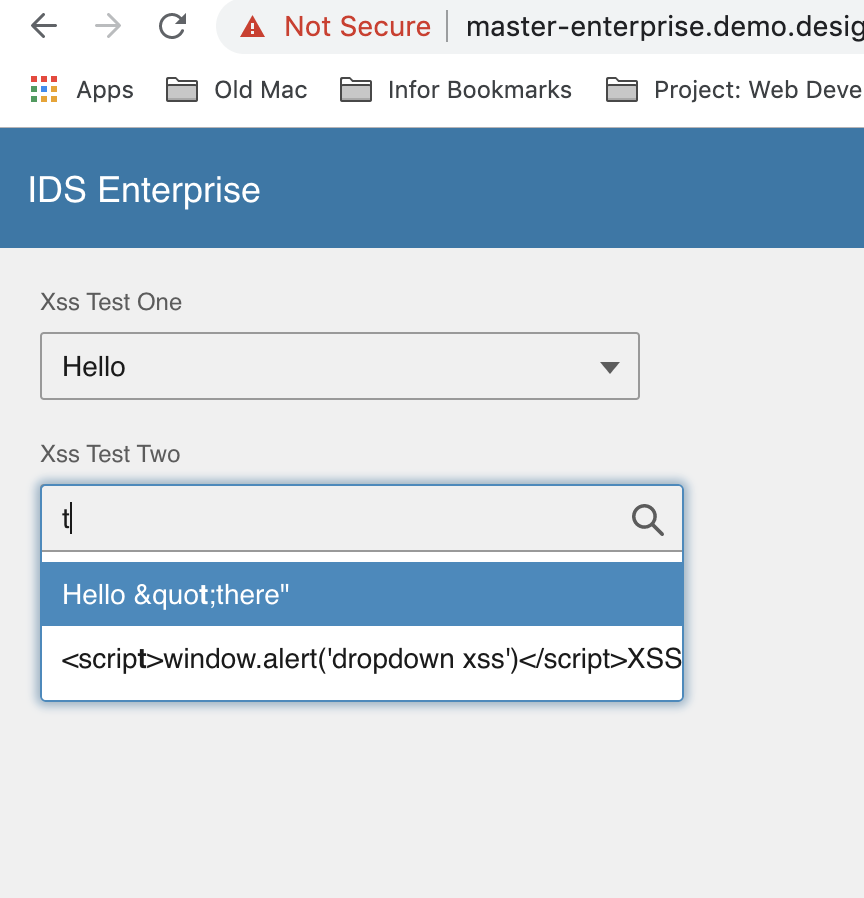The image size is (864, 898).
Task: Select the Hello &quot;there" option
Action: click(362, 594)
